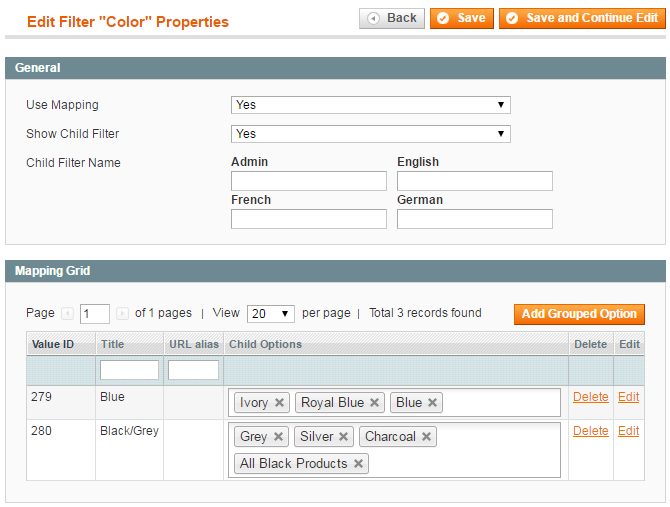Open the Show Child Filter dropdown
The height and width of the screenshot is (507, 670).
[x=370, y=134]
